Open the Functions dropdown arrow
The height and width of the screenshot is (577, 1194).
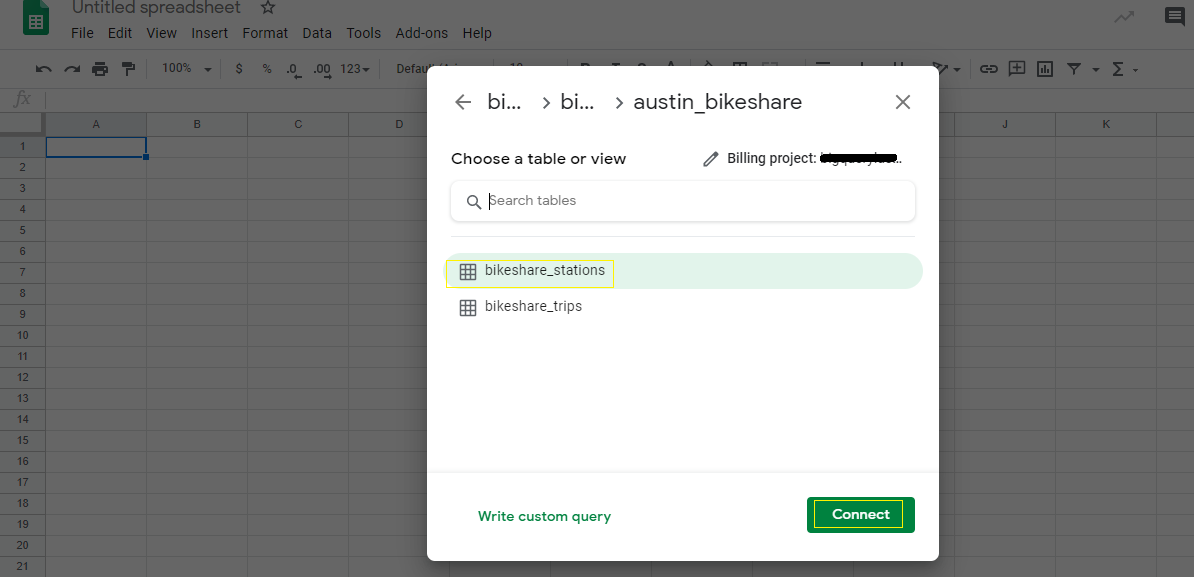[x=1135, y=70]
